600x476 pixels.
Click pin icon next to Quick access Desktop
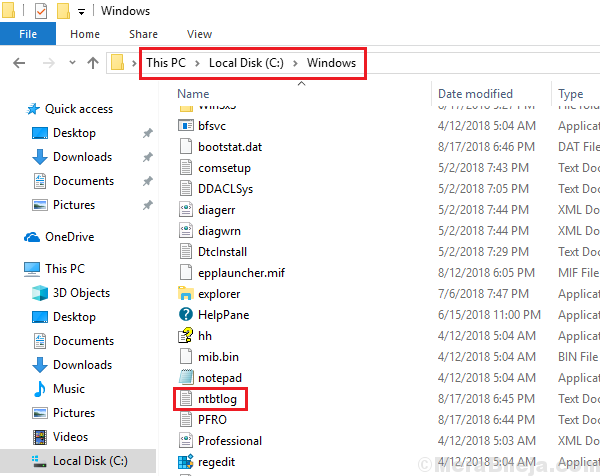click(148, 133)
